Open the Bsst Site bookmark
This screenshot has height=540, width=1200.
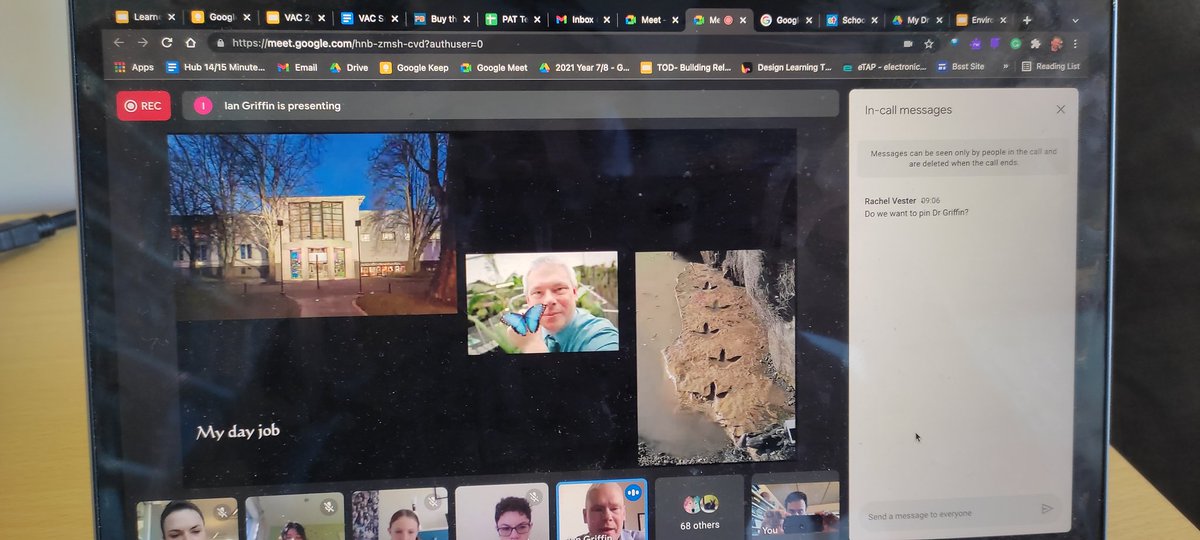[x=960, y=67]
